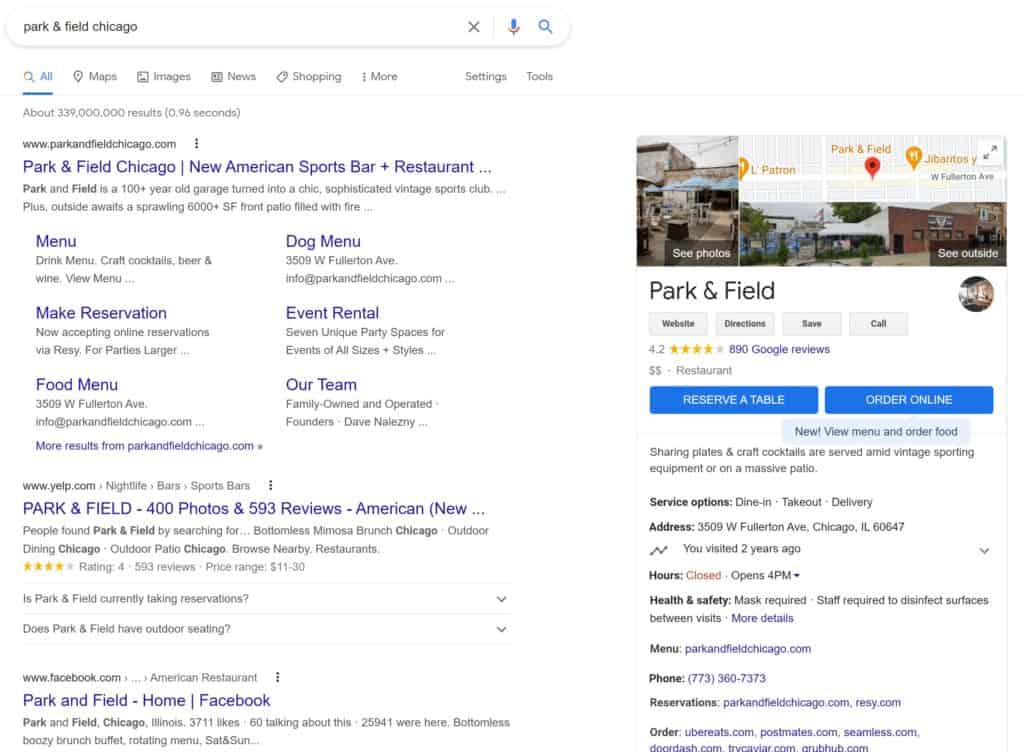
Task: Expand the 'You visited 2 years ago' row
Action: pyautogui.click(x=820, y=550)
